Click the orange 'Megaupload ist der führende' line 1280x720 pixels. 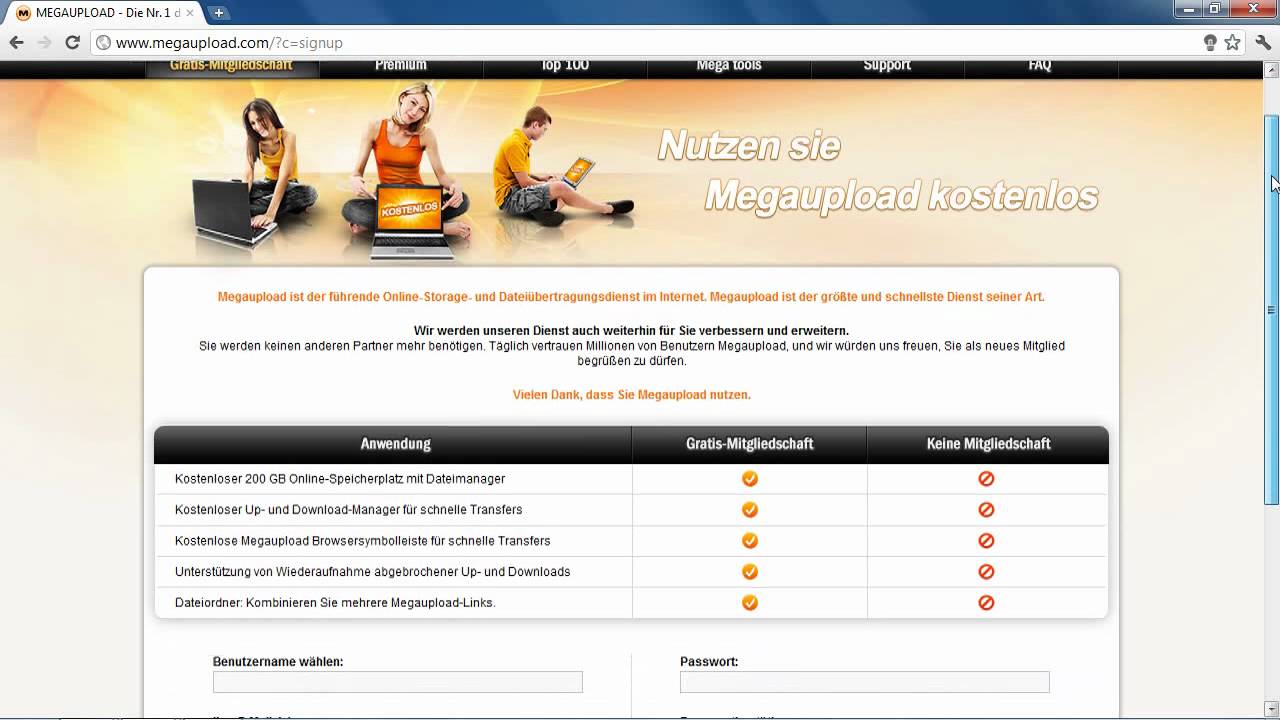pos(631,297)
